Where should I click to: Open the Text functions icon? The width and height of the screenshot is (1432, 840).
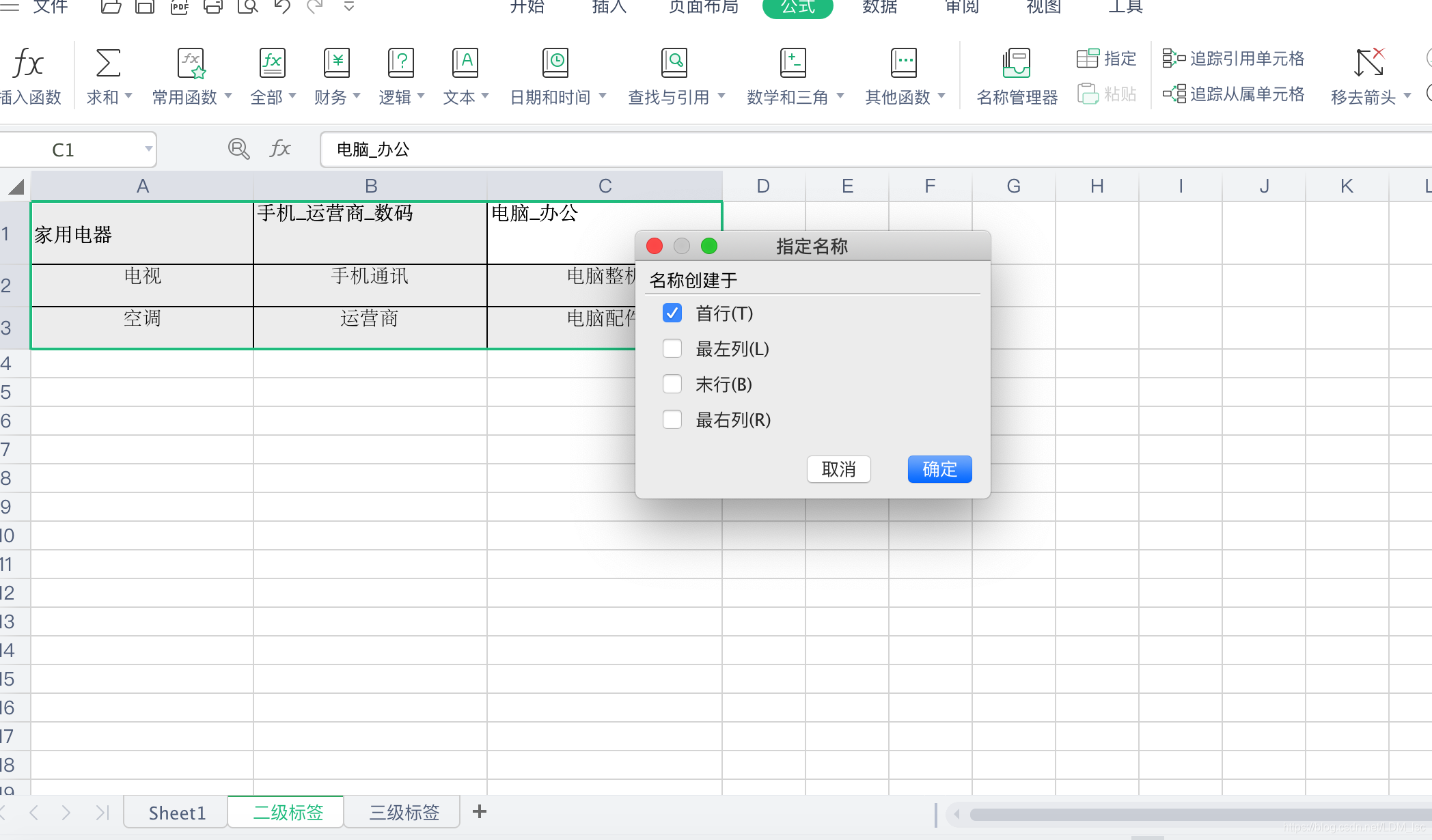465,63
